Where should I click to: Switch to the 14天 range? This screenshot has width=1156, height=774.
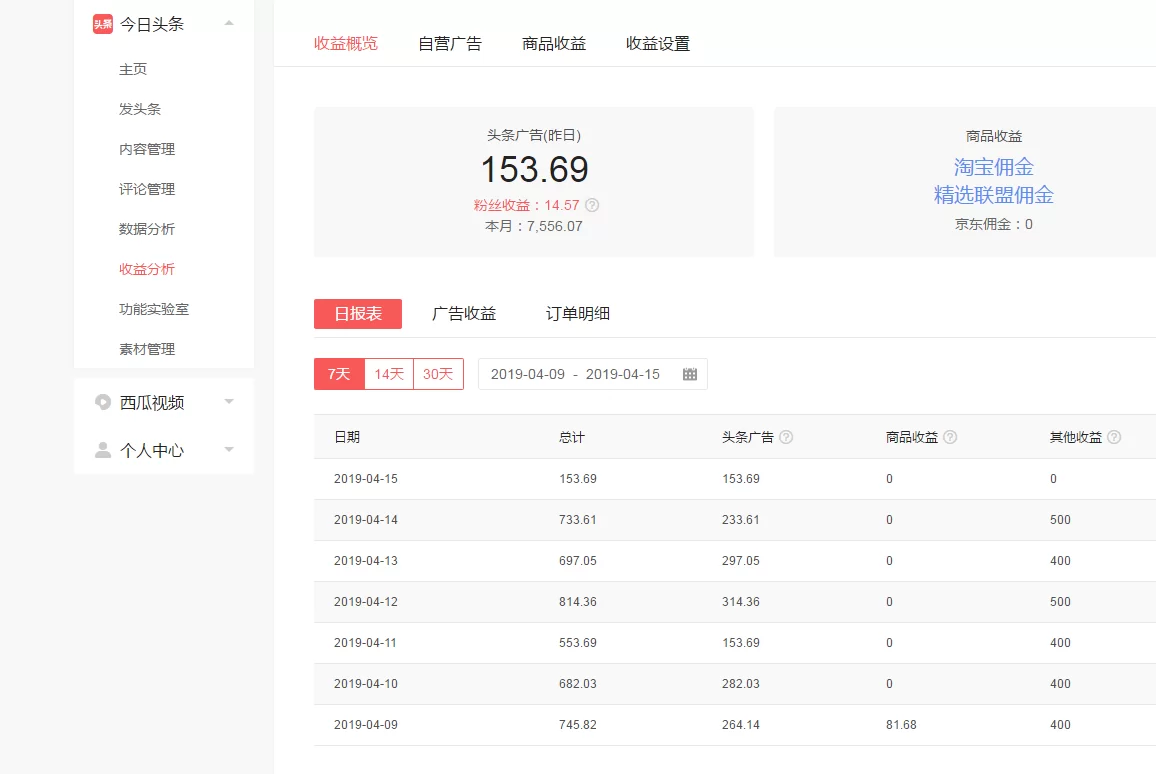(389, 374)
